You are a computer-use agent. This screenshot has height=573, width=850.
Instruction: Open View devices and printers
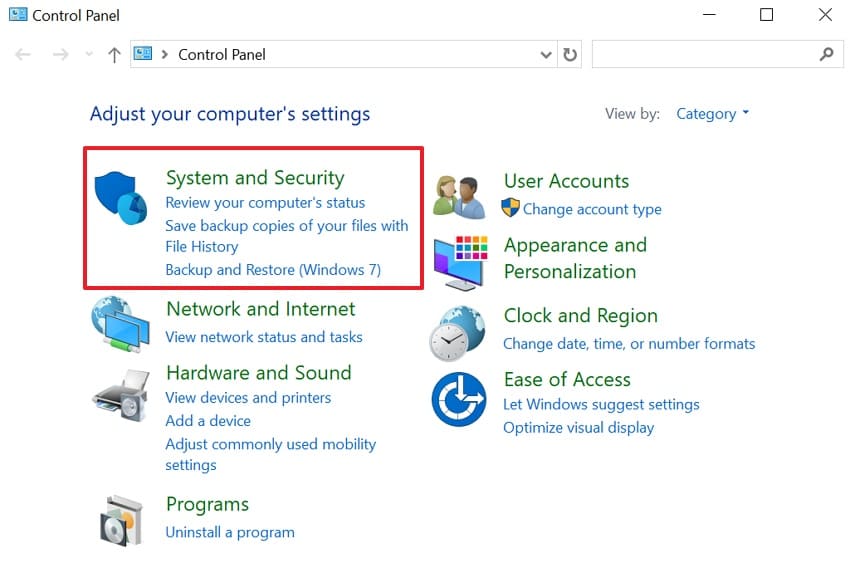pyautogui.click(x=247, y=397)
